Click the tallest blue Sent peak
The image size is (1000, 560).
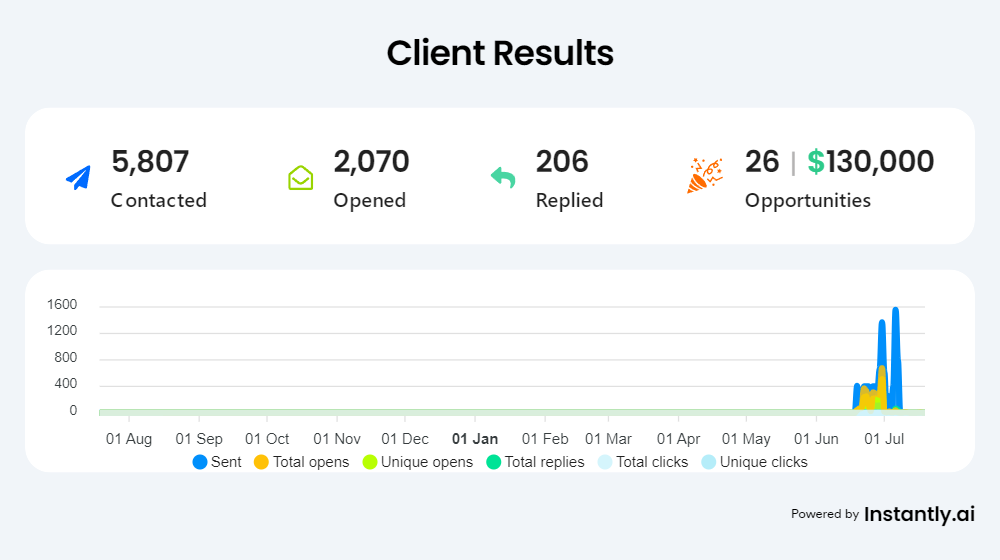895,312
